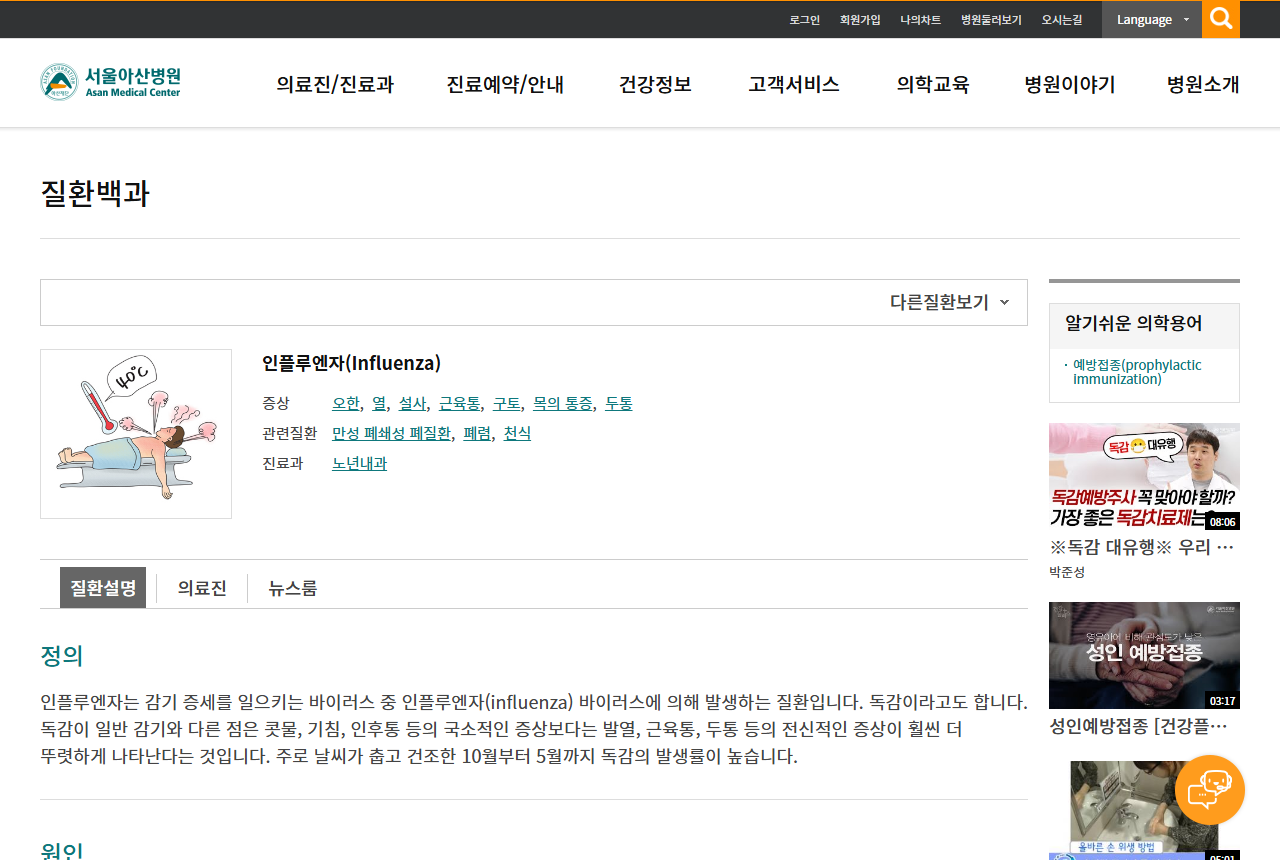Open the 예방접종(prophylactic immunization) term link
1280x860 pixels.
point(1137,372)
